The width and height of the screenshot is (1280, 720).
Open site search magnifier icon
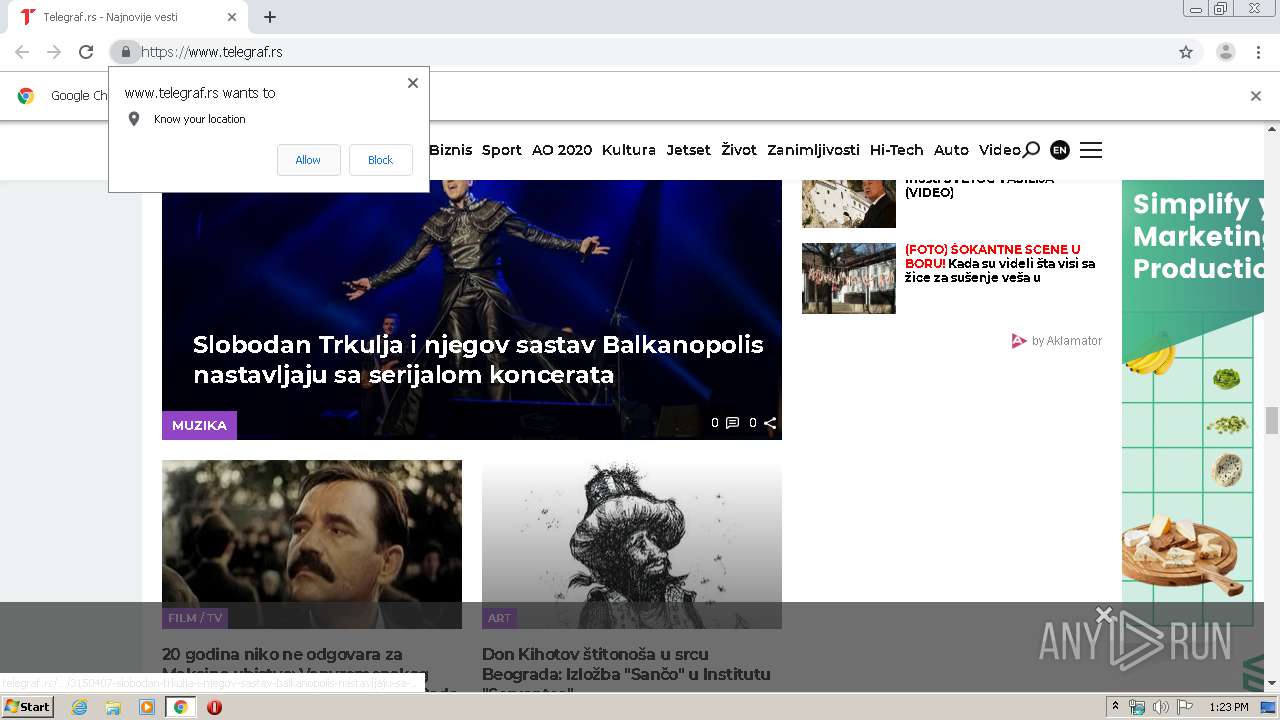click(1031, 150)
